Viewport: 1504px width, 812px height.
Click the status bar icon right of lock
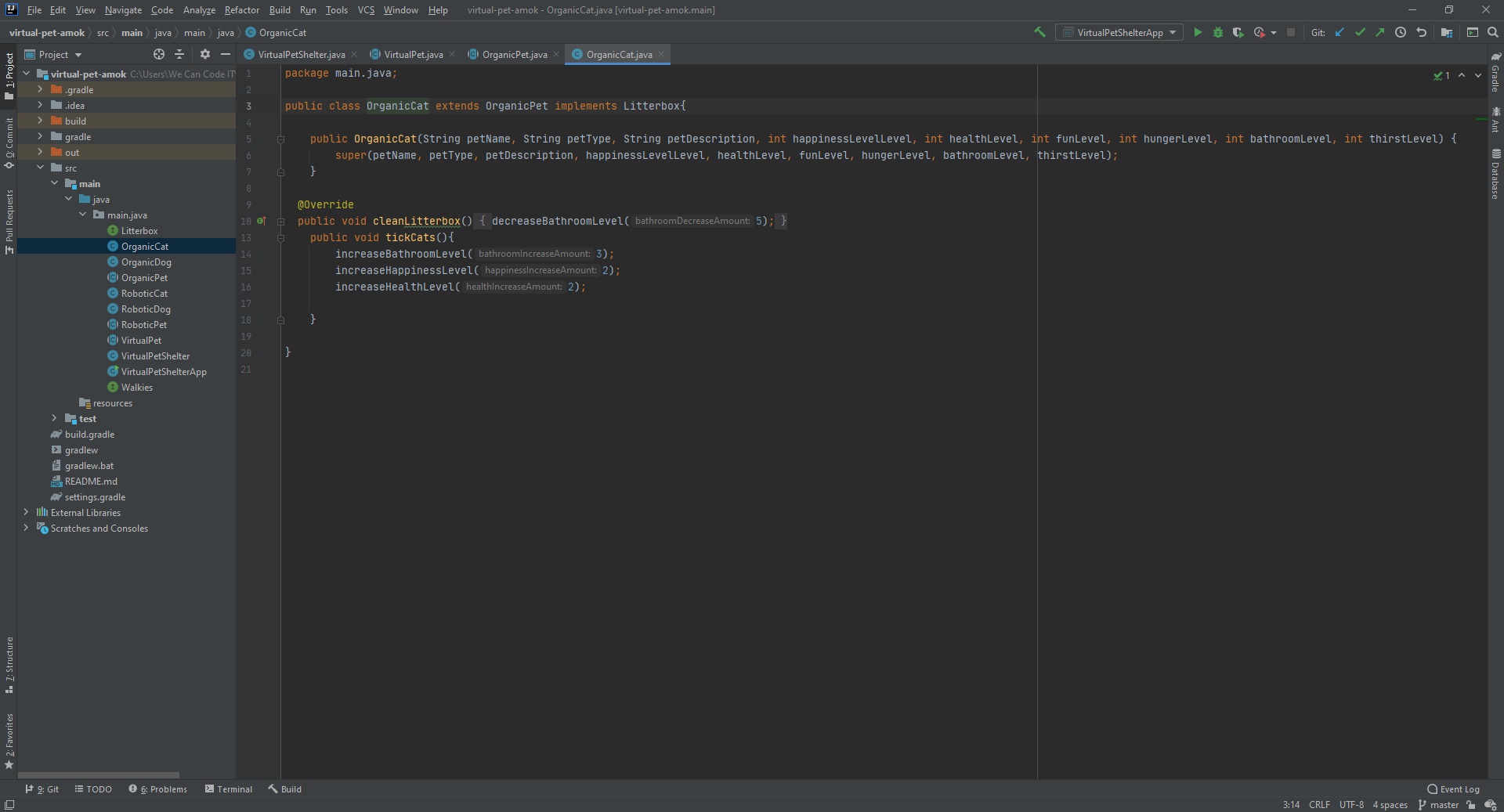1491,805
